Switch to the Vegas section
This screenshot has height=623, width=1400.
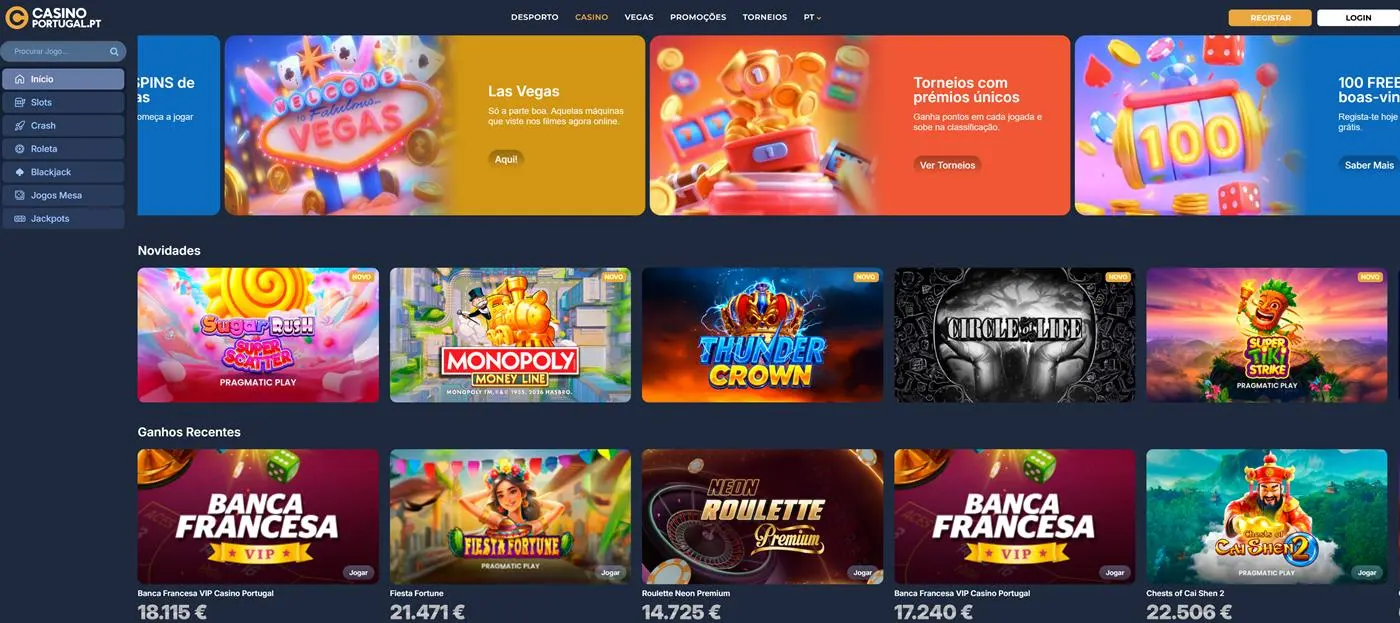tap(639, 17)
